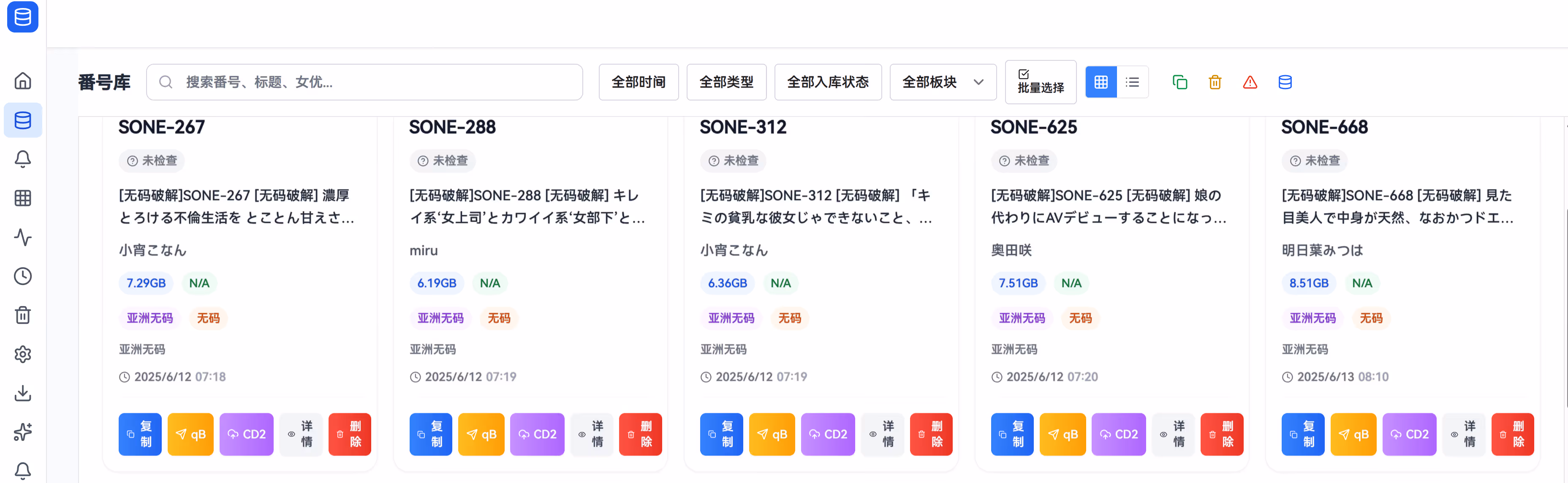Open the clock history sidebar icon
Image resolution: width=1568 pixels, height=483 pixels.
coord(22,276)
